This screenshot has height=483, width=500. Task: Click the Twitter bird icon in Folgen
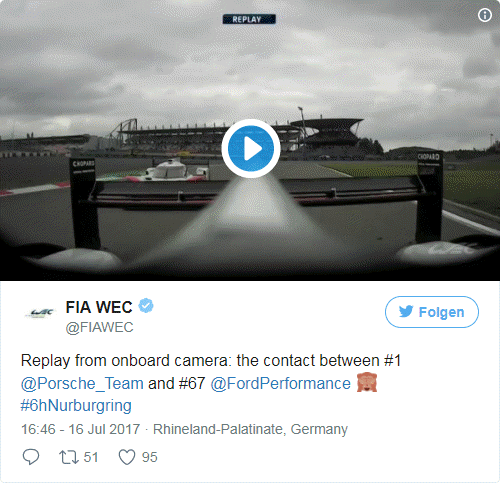tap(406, 312)
